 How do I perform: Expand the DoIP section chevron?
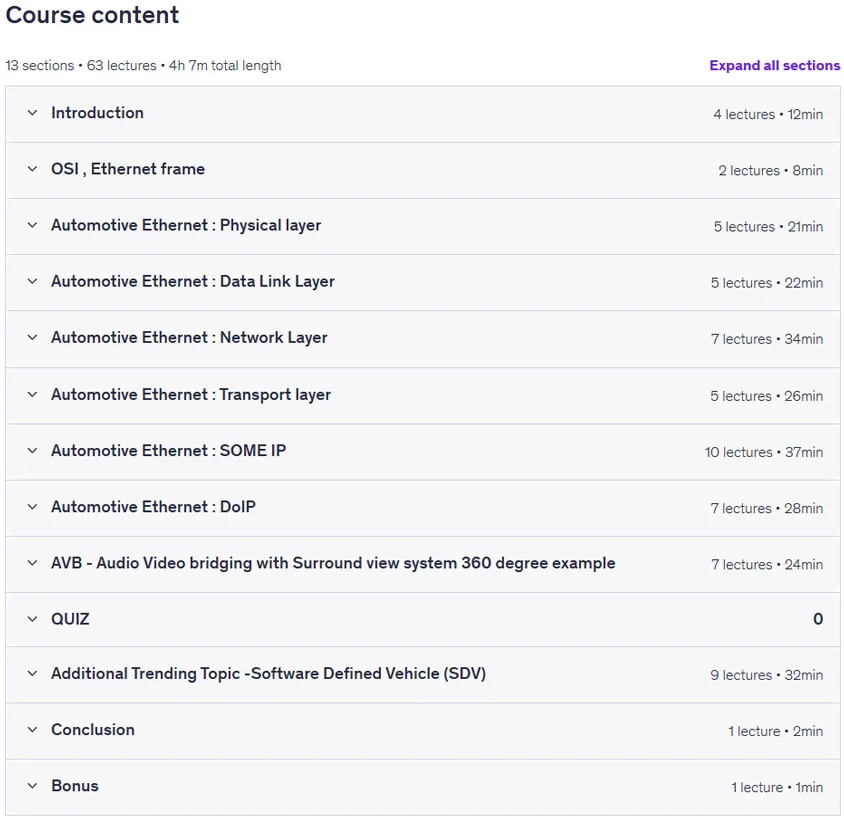point(32,506)
